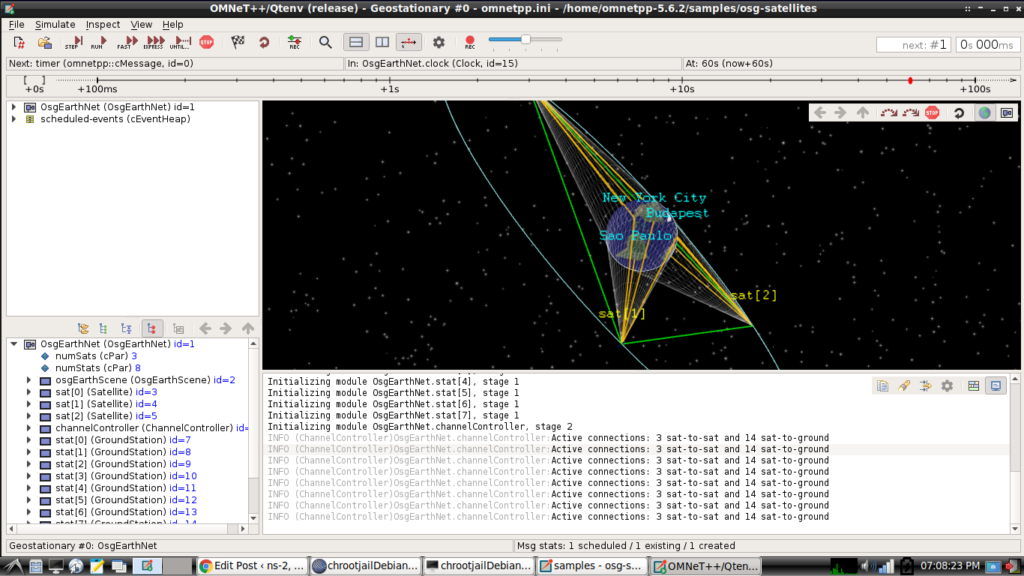Toggle horizontal split layout view
The width and height of the screenshot is (1024, 576).
tap(356, 42)
